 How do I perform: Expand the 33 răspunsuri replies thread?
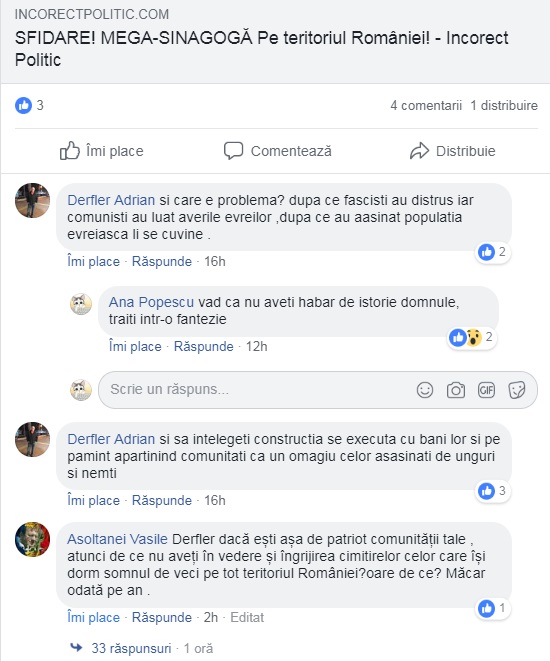pyautogui.click(x=131, y=648)
